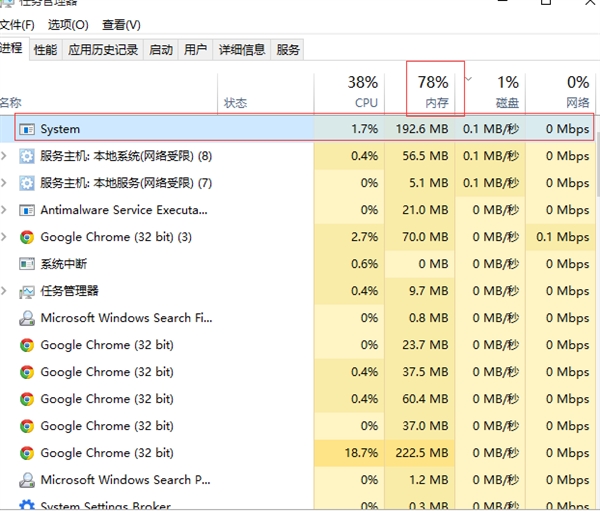Click the Microsoft Windows Search Fi... icon

[x=27, y=318]
